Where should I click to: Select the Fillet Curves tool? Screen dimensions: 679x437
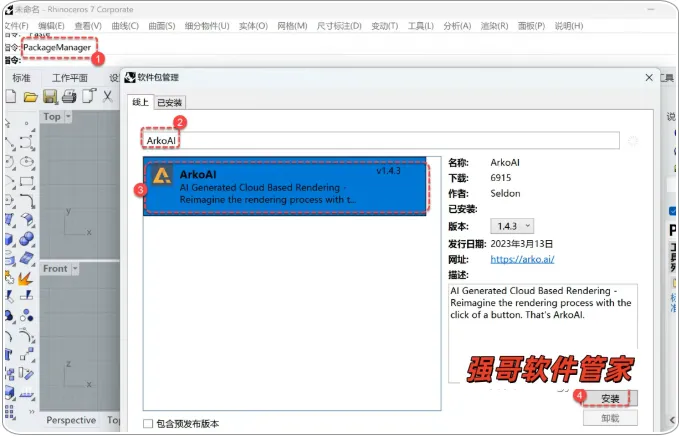coord(27,201)
